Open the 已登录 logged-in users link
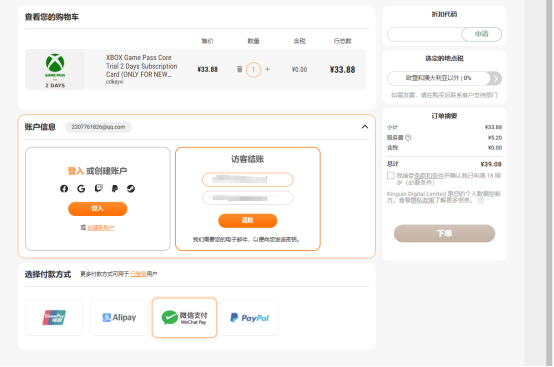 pos(138,274)
